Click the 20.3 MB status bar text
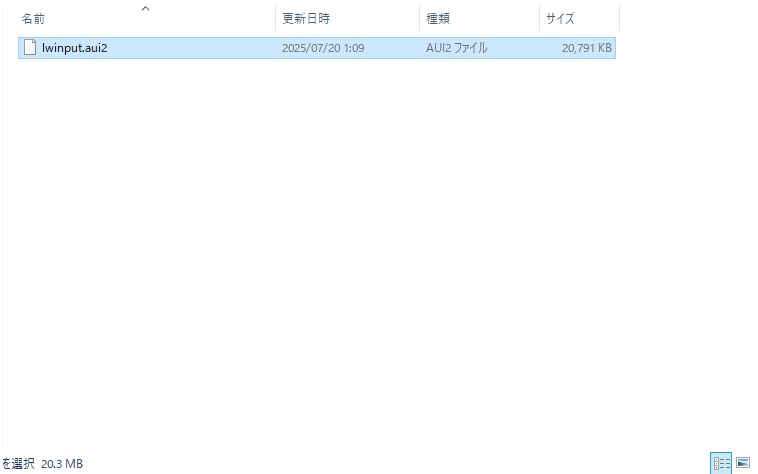 coord(62,464)
